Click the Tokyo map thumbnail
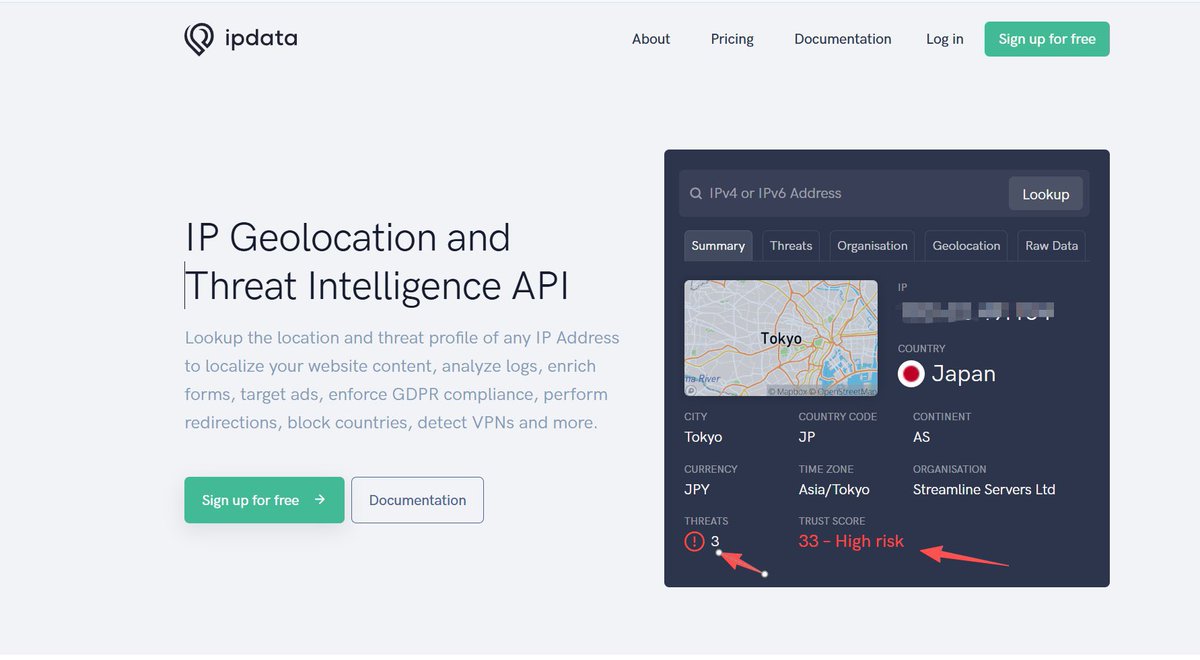Image resolution: width=1200 pixels, height=660 pixels. point(781,338)
